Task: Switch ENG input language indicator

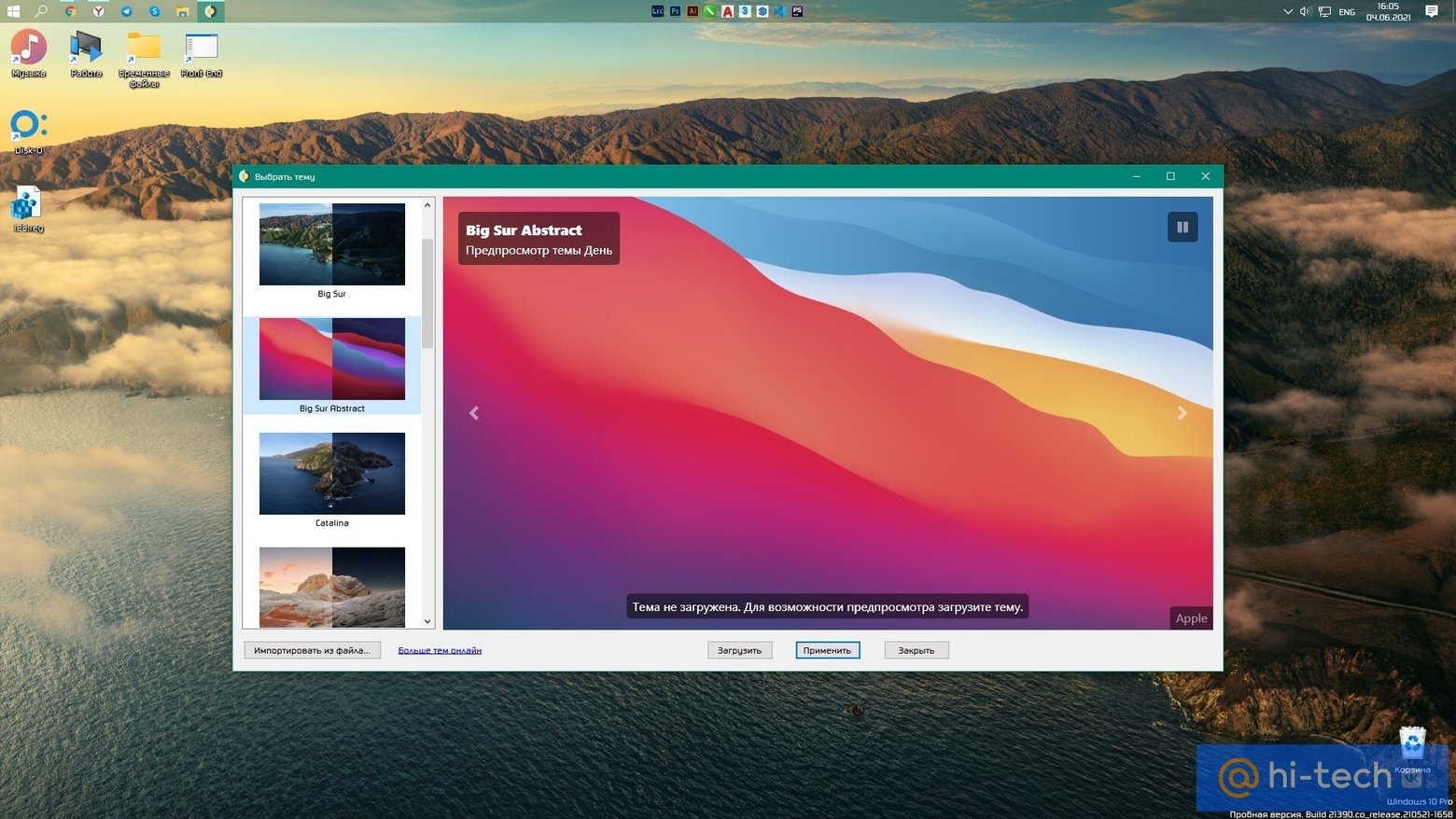Action: pos(1347,12)
